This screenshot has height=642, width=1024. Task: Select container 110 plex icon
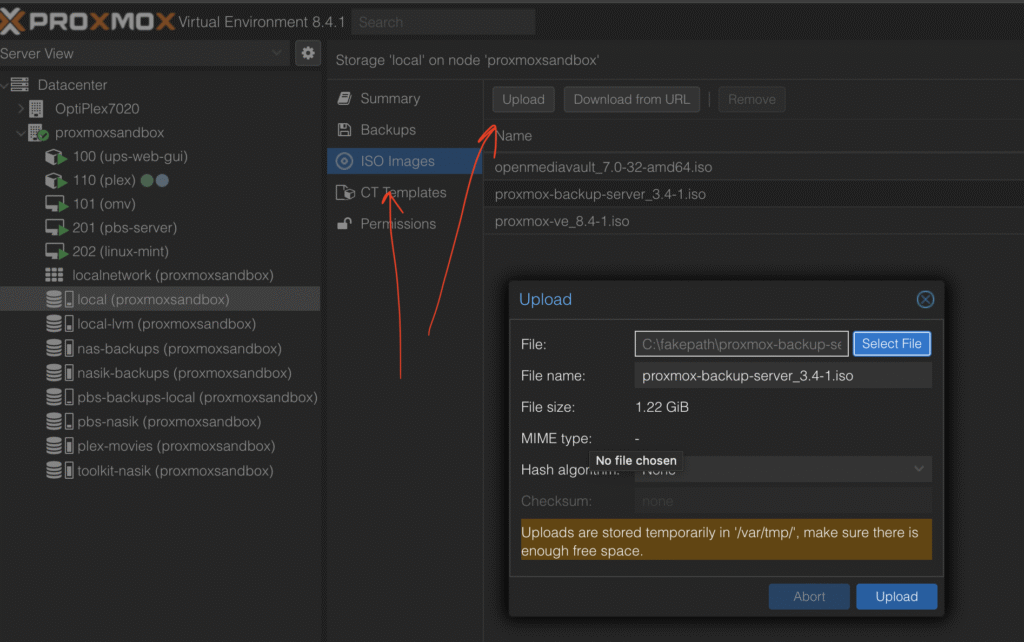tap(56, 180)
